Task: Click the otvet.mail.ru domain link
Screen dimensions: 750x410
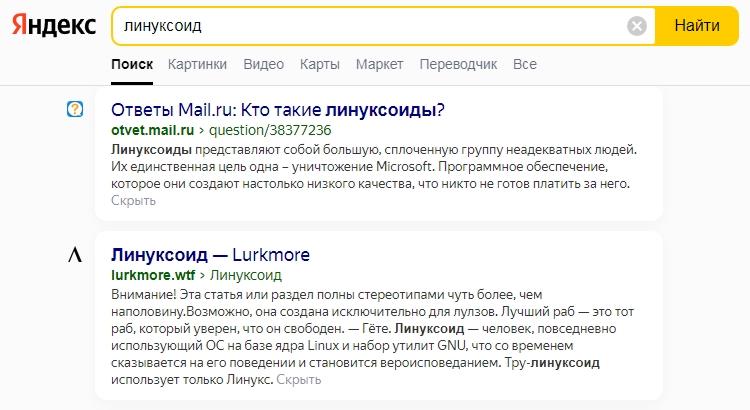Action: tap(153, 130)
